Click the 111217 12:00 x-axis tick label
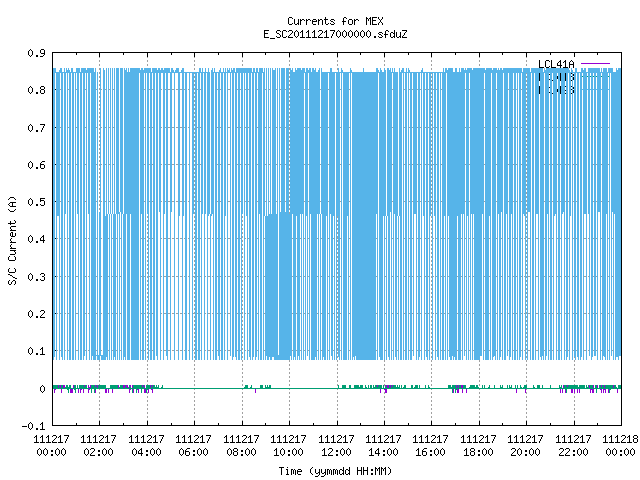 click(336, 446)
